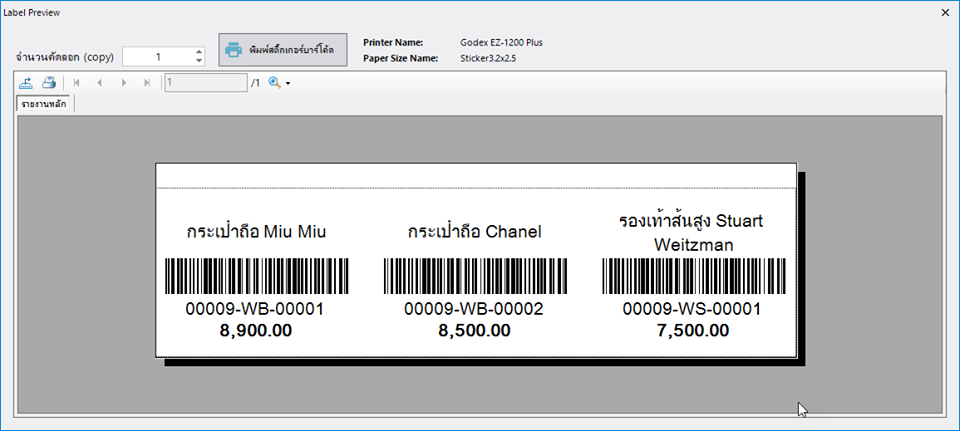Click the price 8,900.00
This screenshot has height=431, width=960.
tap(256, 331)
